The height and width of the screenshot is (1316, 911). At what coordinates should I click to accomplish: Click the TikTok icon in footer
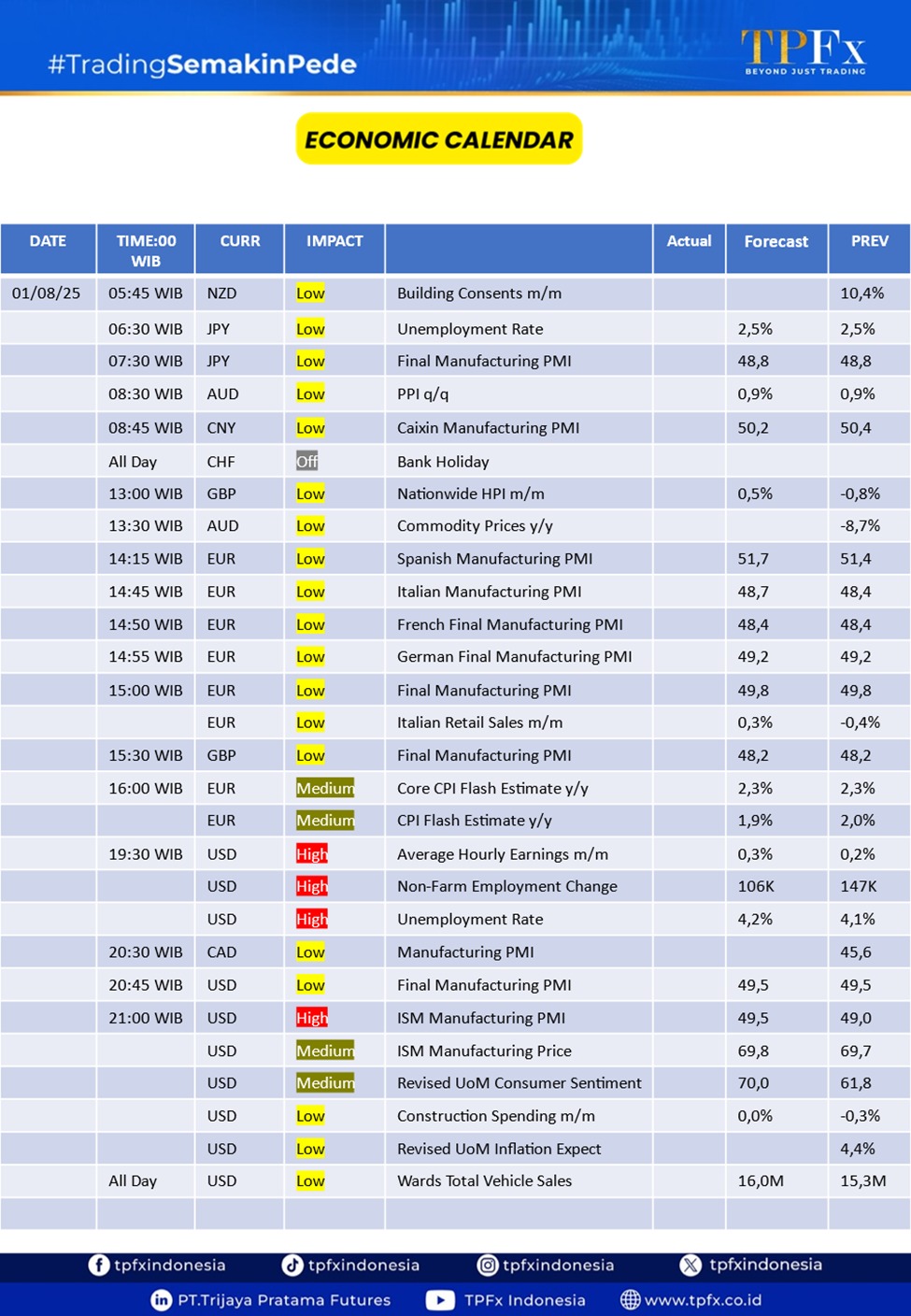(x=292, y=1265)
